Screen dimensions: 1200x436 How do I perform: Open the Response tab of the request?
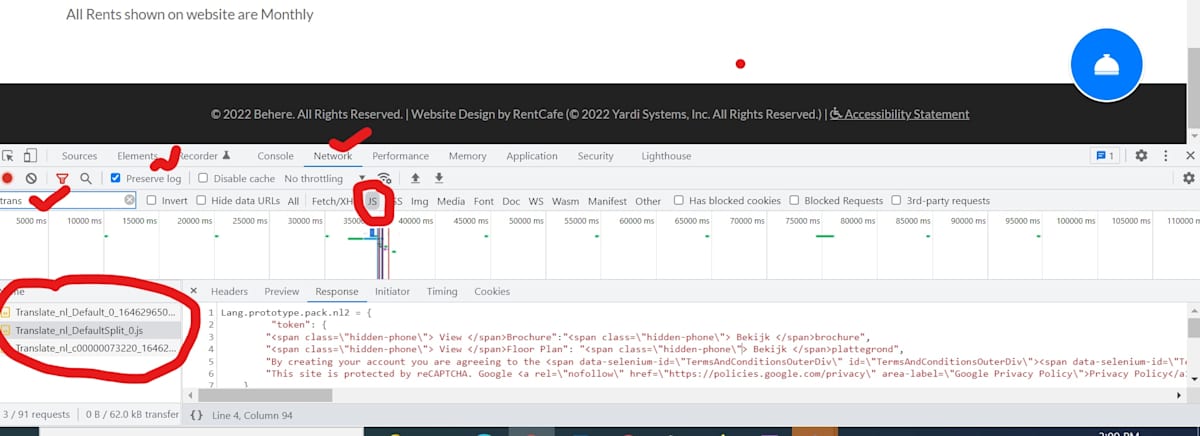coord(337,291)
